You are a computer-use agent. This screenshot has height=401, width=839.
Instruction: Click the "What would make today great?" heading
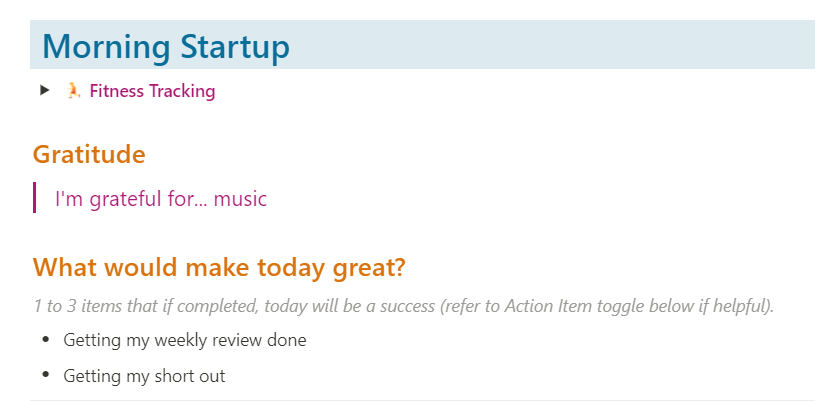(218, 268)
